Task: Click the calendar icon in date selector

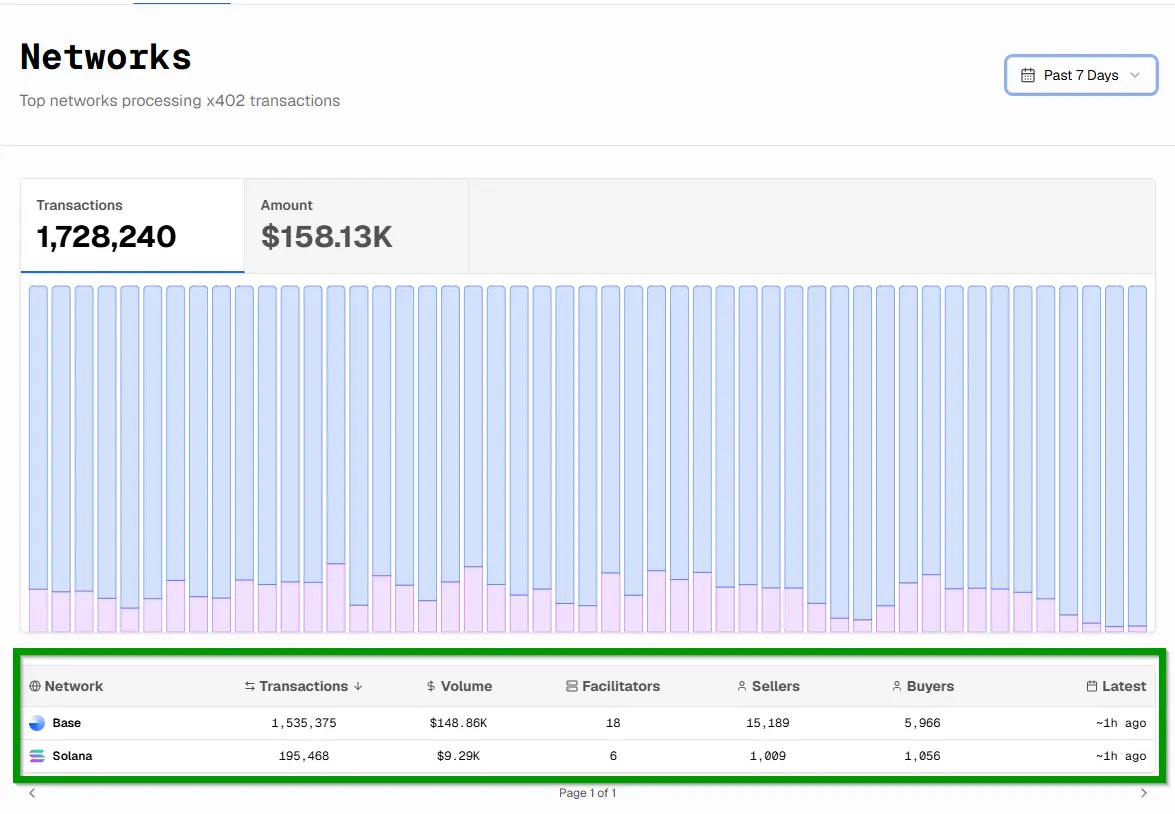Action: pyautogui.click(x=1028, y=75)
